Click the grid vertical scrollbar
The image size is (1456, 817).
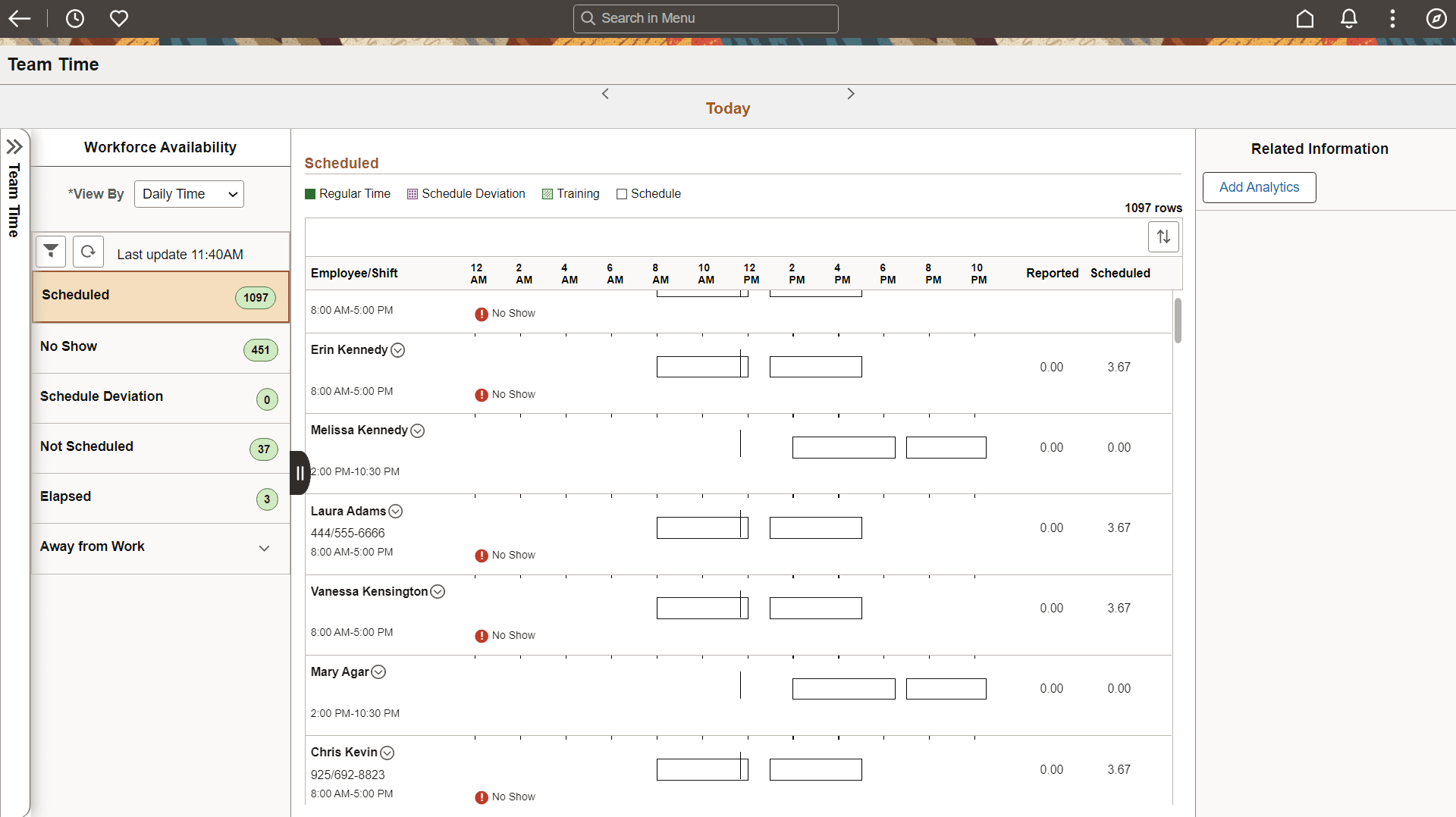(x=1178, y=320)
